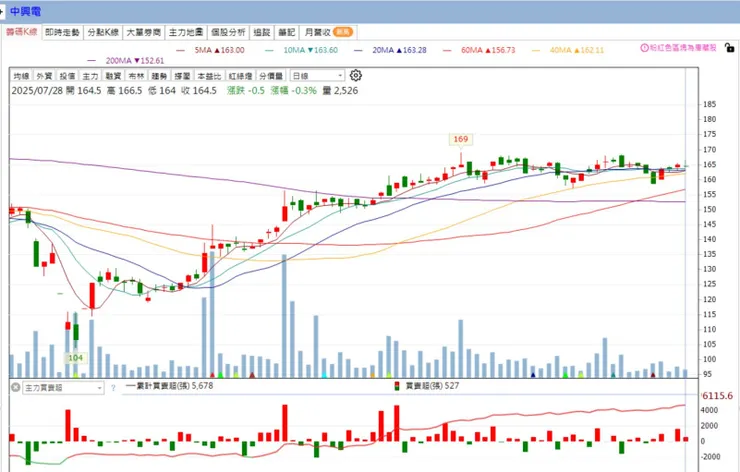Click the orange badge on 月營收 tab
This screenshot has width=740, height=472.
pyautogui.click(x=343, y=32)
